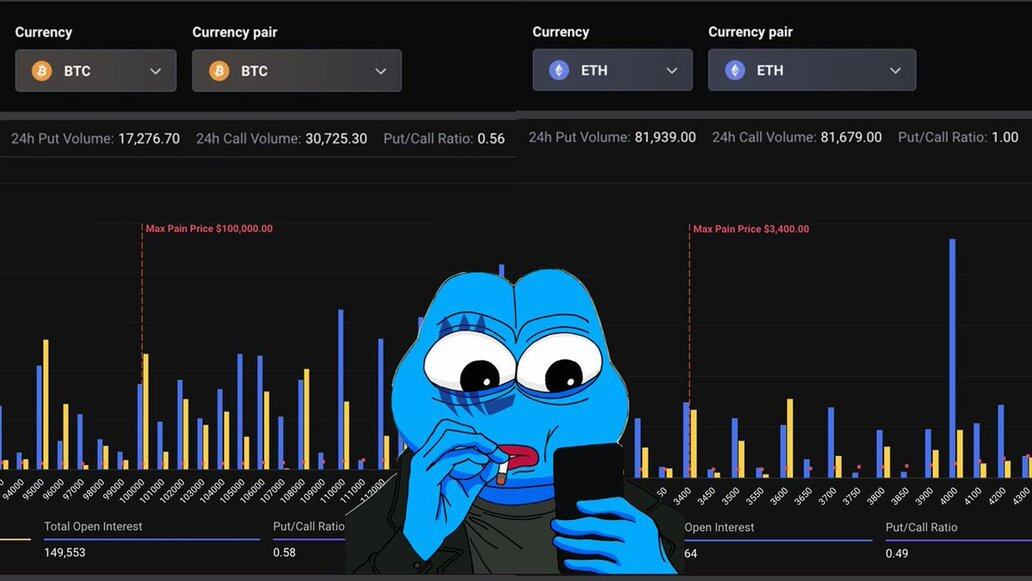Click the ETH 24h Put Volume 81,939.00 value

click(665, 137)
